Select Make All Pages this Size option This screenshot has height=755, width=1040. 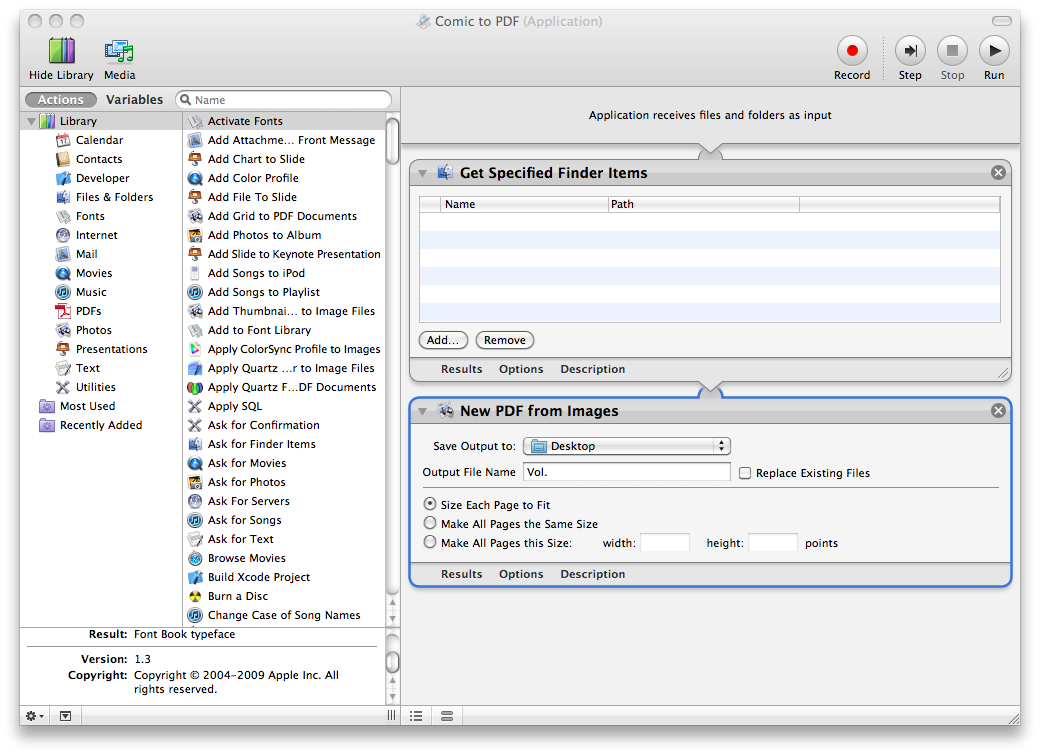click(x=430, y=542)
